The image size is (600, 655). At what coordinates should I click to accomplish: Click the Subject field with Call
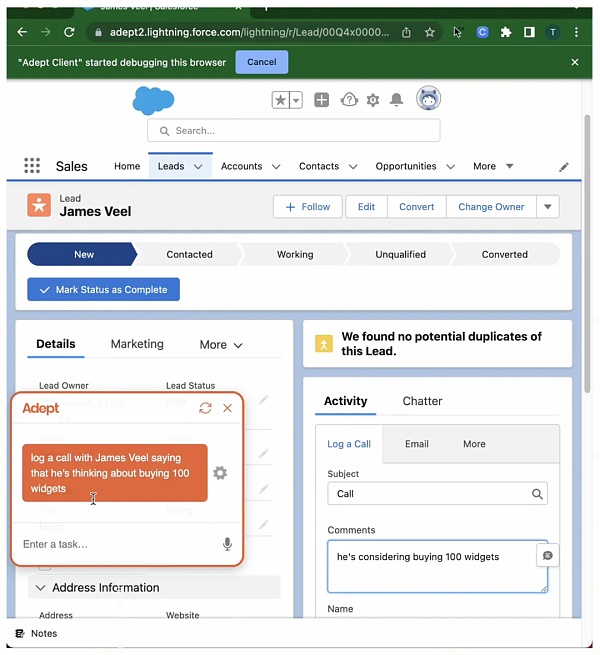tap(437, 494)
